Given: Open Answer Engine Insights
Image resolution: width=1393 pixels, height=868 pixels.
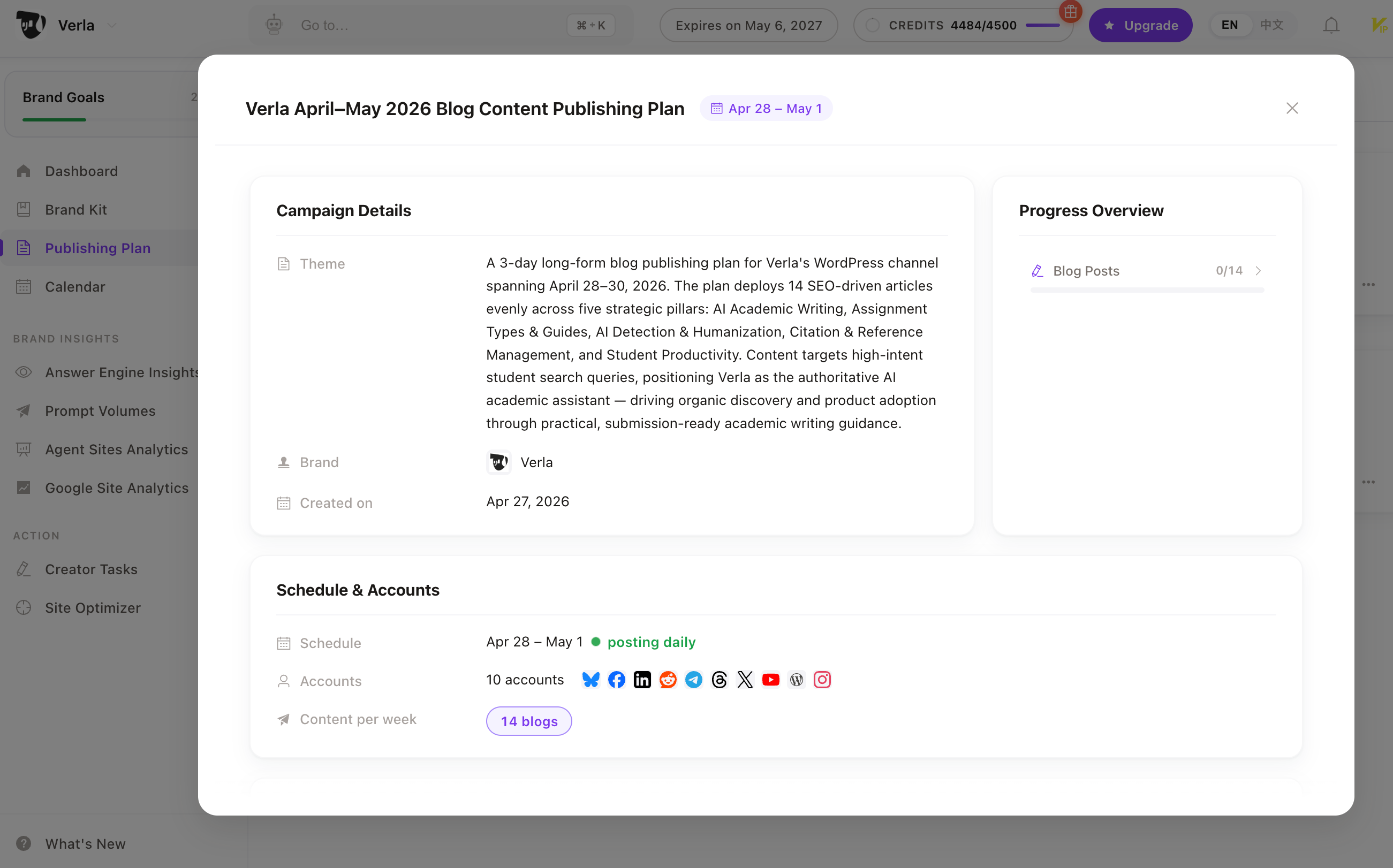Looking at the screenshot, I should click(x=122, y=372).
